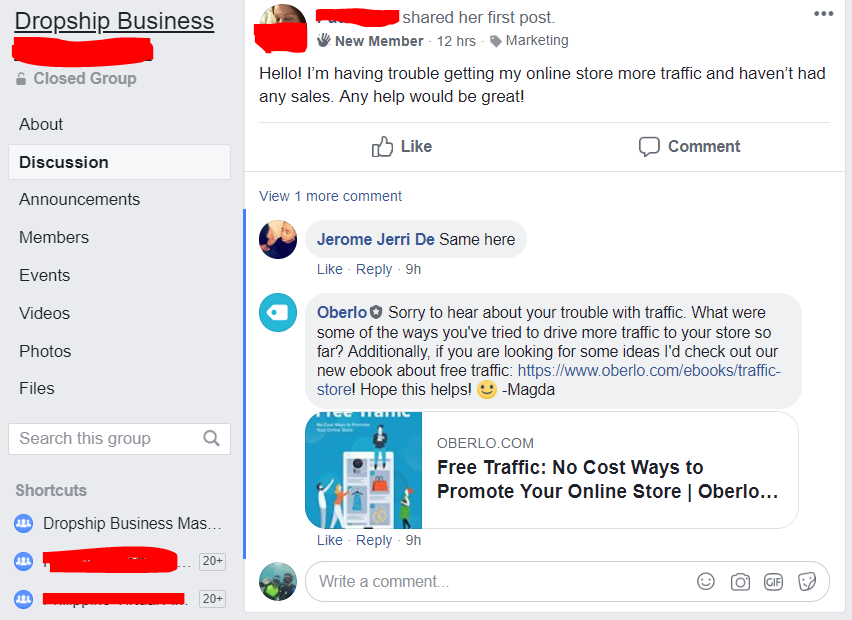
Task: Reply to Jerome Jerri De's comment
Action: (x=374, y=270)
